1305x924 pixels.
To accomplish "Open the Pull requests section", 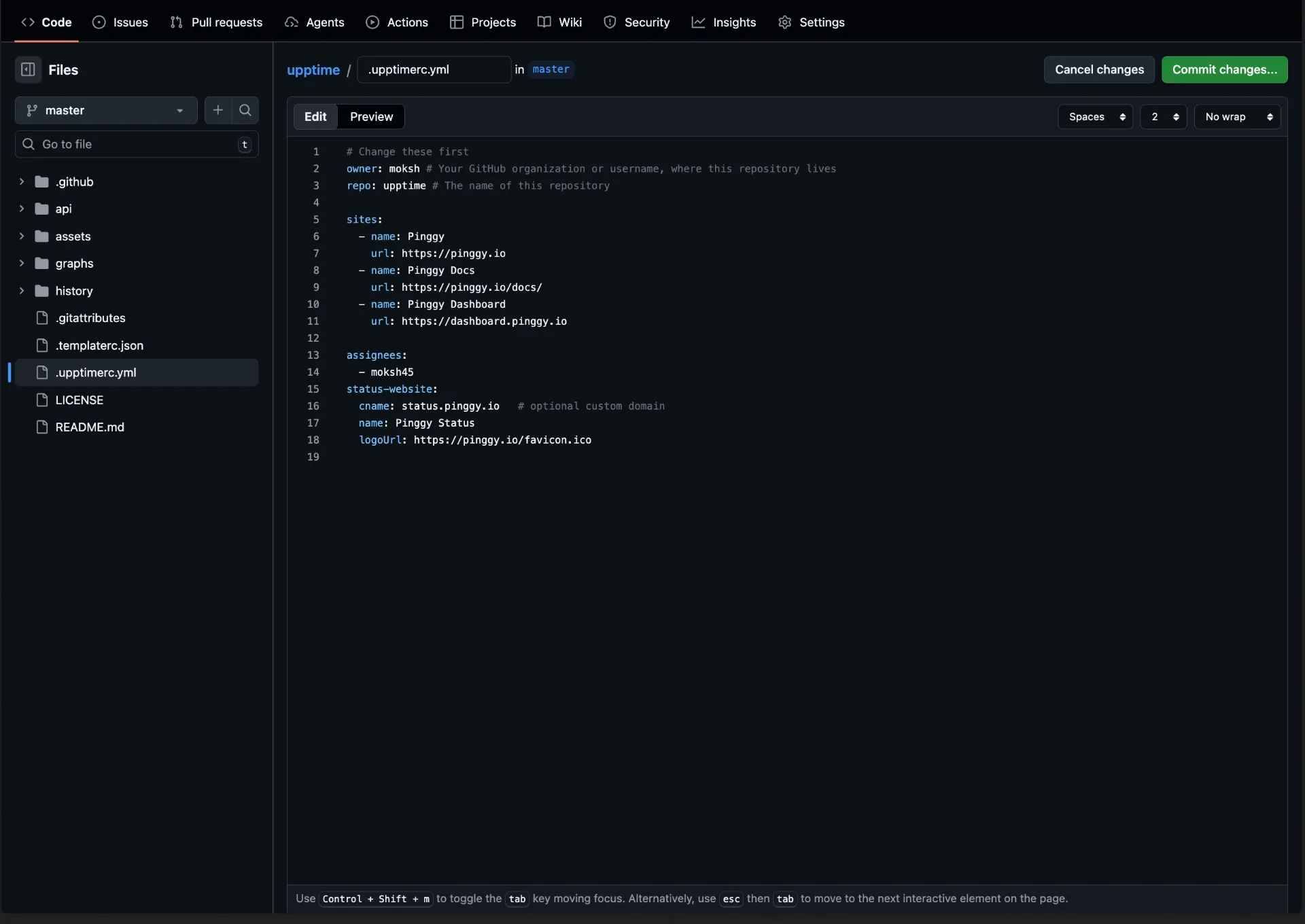I will tap(216, 22).
